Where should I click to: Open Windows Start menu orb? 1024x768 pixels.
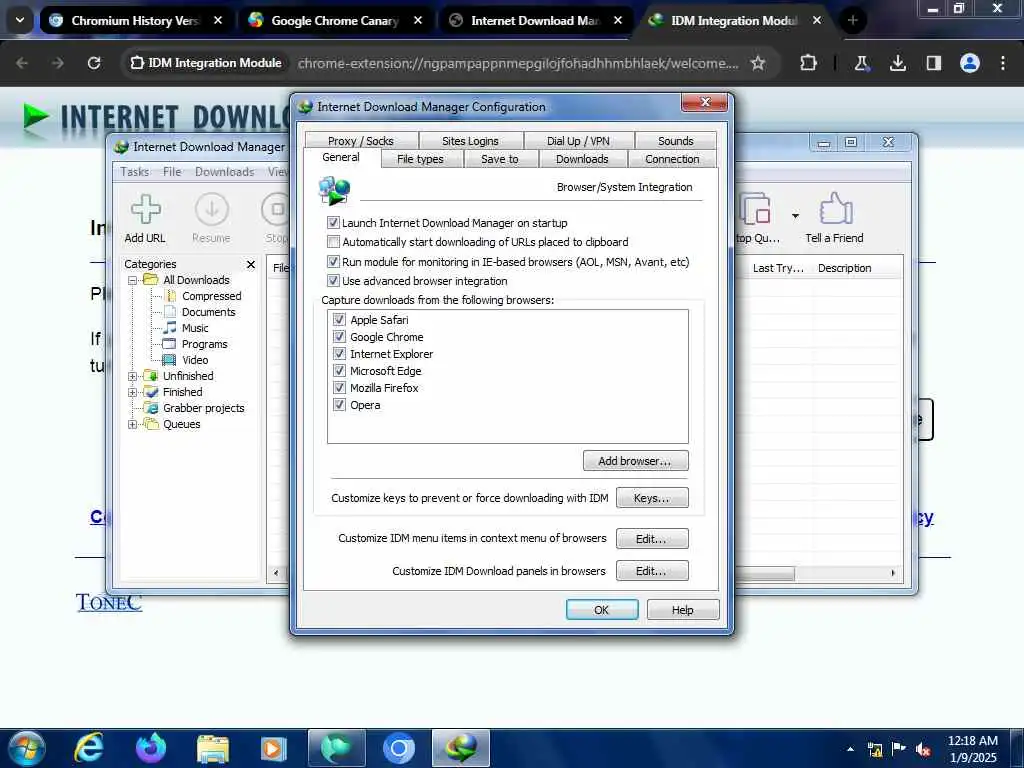point(26,748)
